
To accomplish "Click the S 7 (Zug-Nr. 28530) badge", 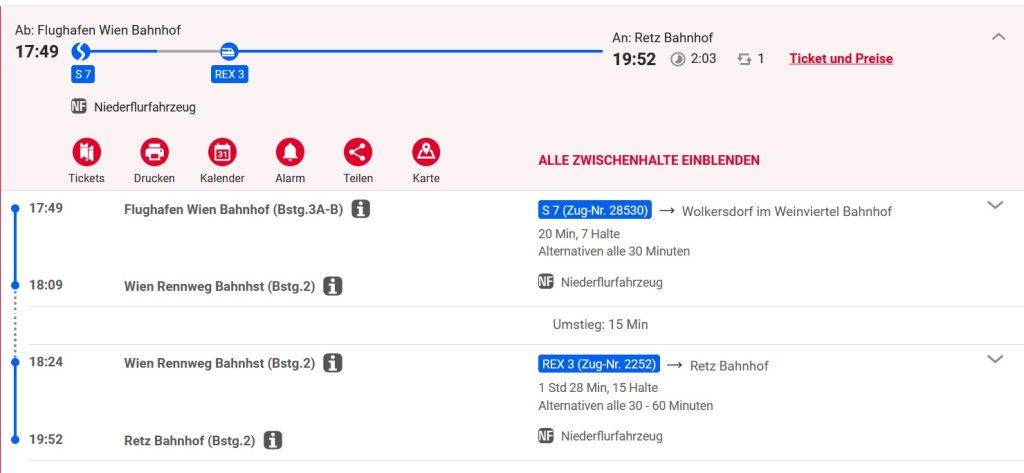I will point(596,210).
